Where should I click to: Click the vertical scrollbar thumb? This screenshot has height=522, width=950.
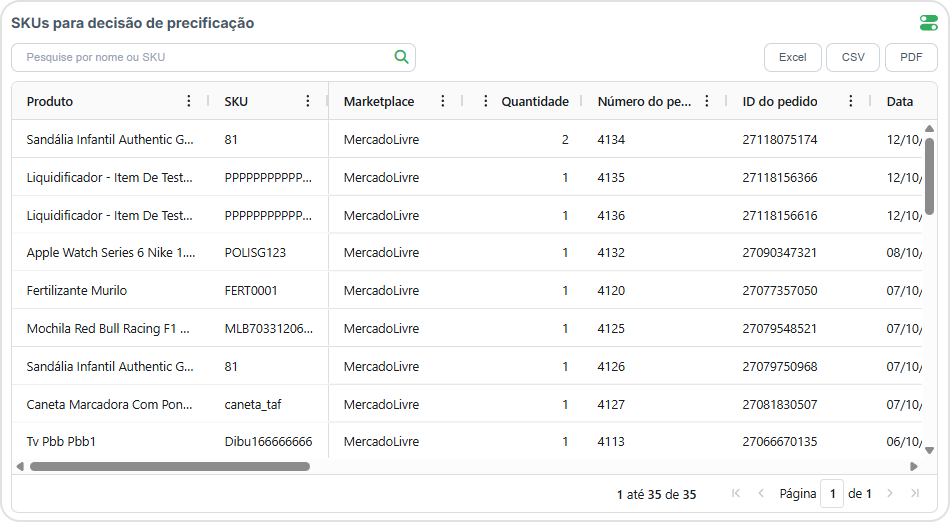pos(929,176)
